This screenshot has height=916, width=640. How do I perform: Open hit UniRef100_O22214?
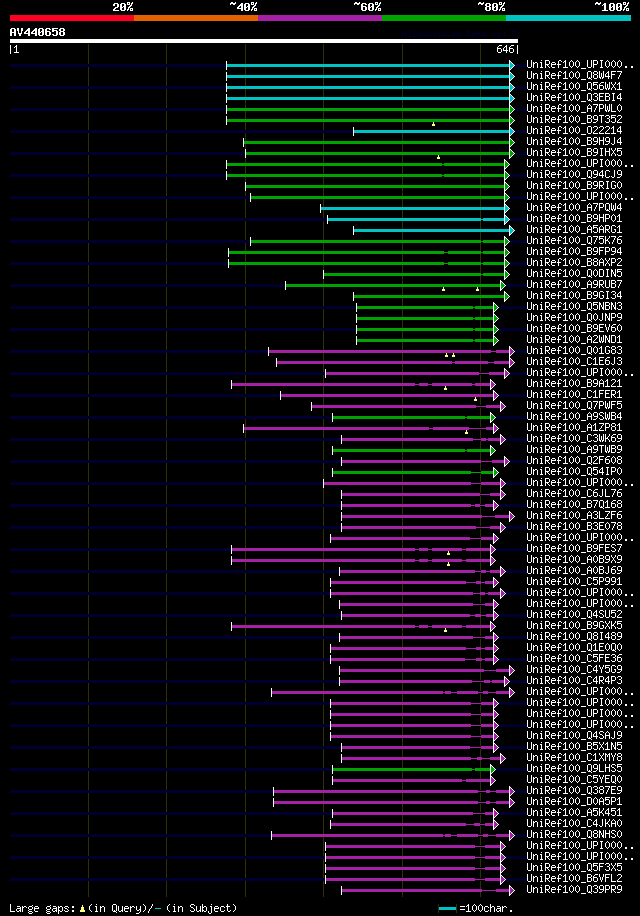pos(574,130)
